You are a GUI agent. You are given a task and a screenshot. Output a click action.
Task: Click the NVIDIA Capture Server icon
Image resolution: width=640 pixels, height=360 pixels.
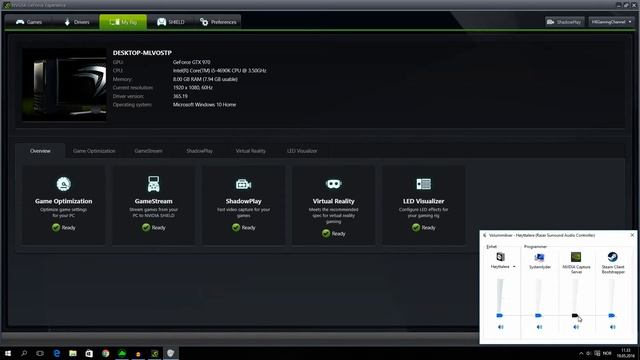tap(576, 257)
